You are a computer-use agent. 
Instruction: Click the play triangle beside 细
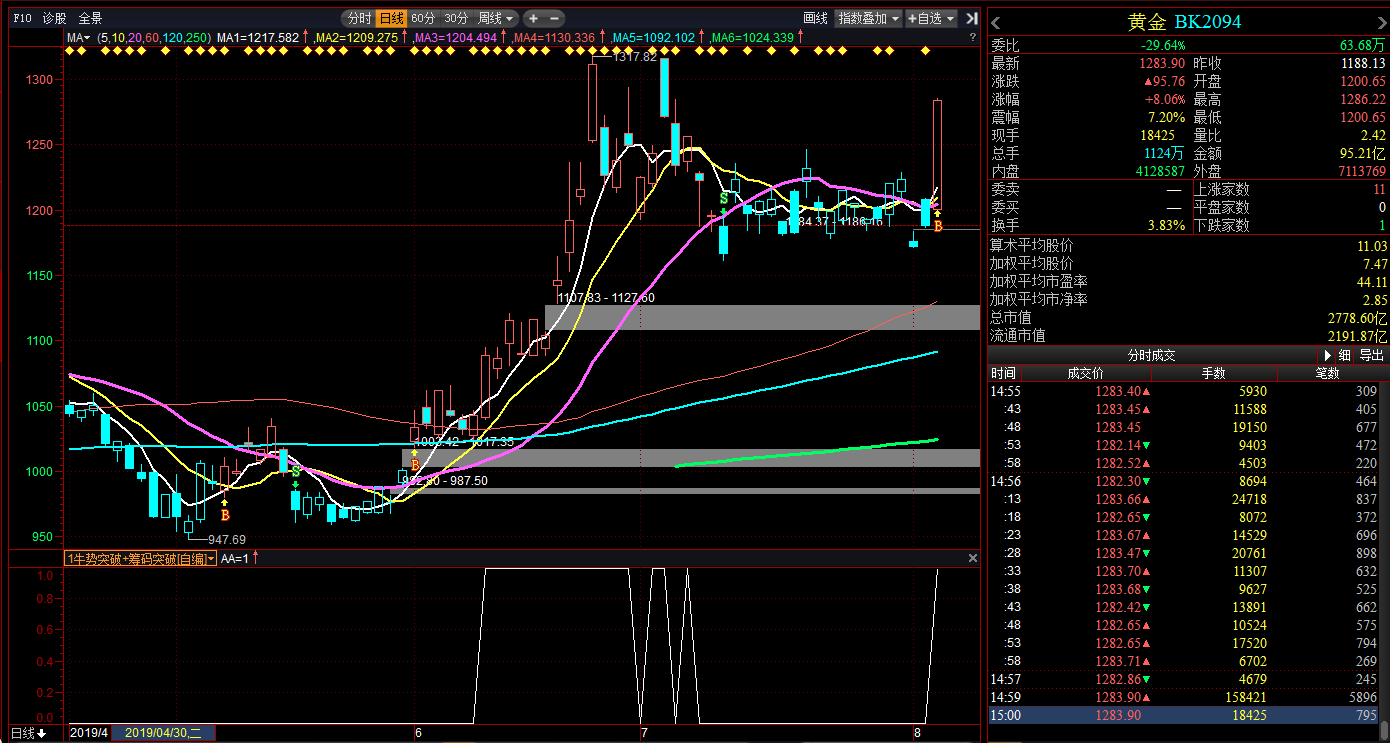click(1328, 355)
